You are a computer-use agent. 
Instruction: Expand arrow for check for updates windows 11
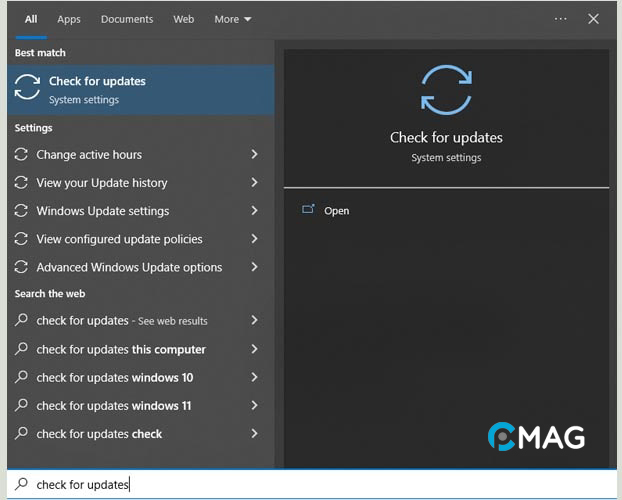click(x=254, y=406)
